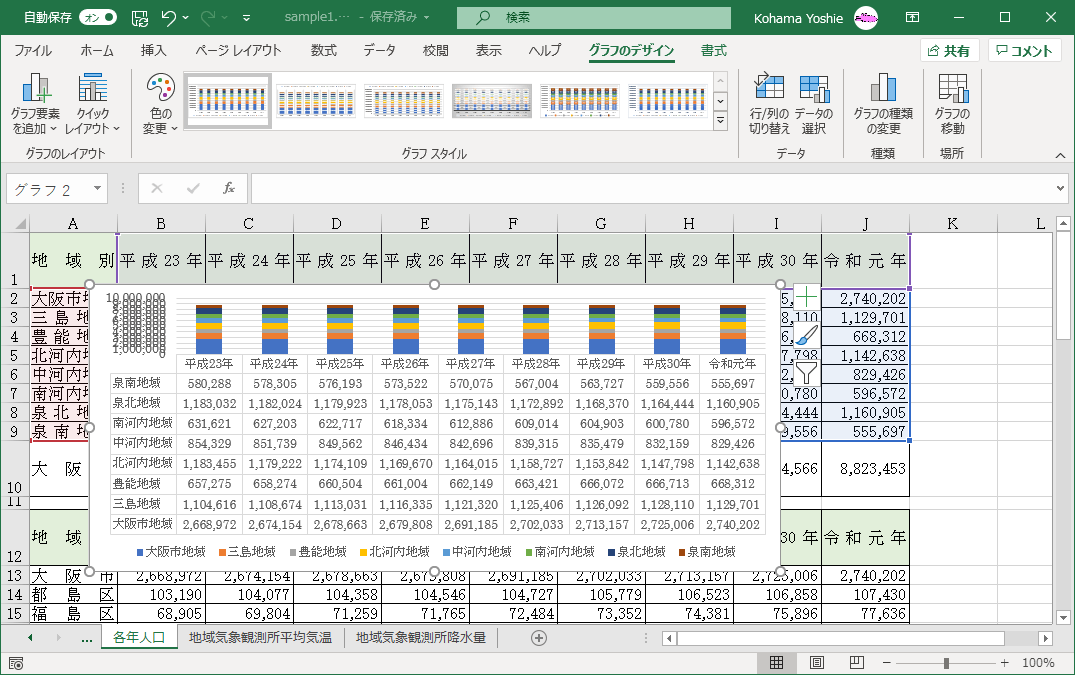Open Change Chart Type (グラフの種類の変更)
Screen dimensions: 1075x675
tap(882, 102)
